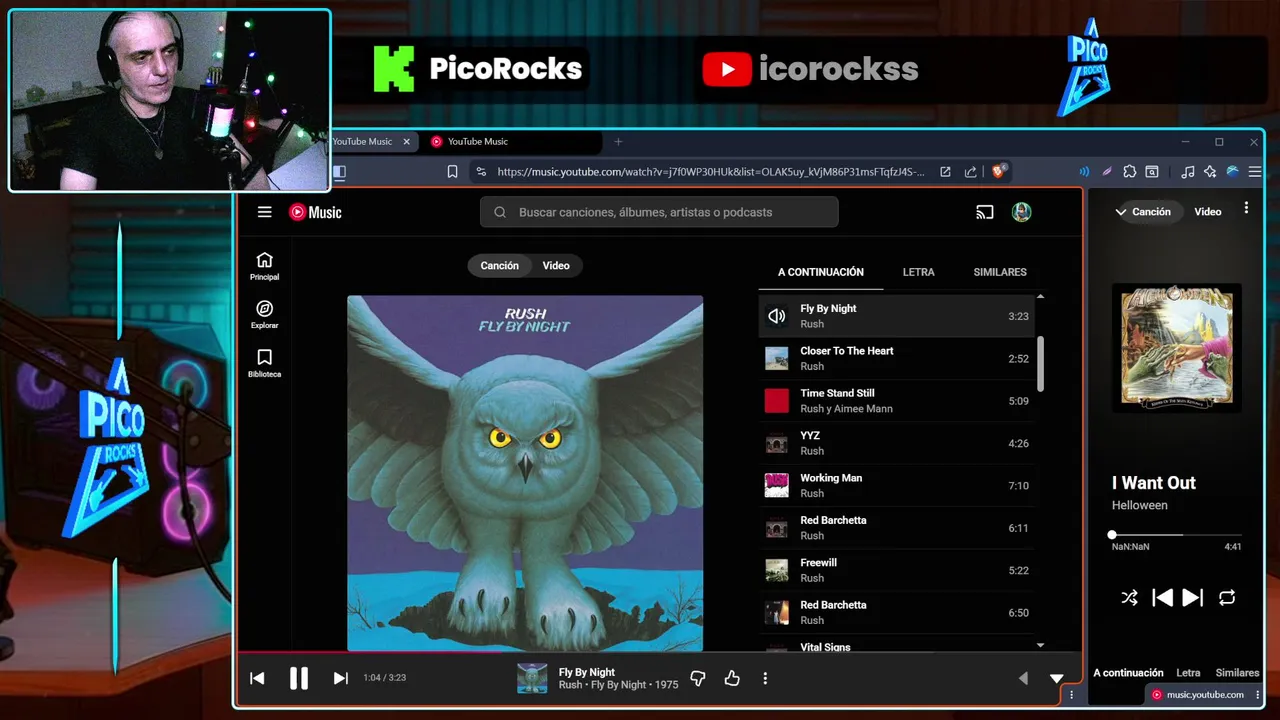This screenshot has height=720, width=1280.
Task: Open the LETRA tab
Action: tap(919, 272)
